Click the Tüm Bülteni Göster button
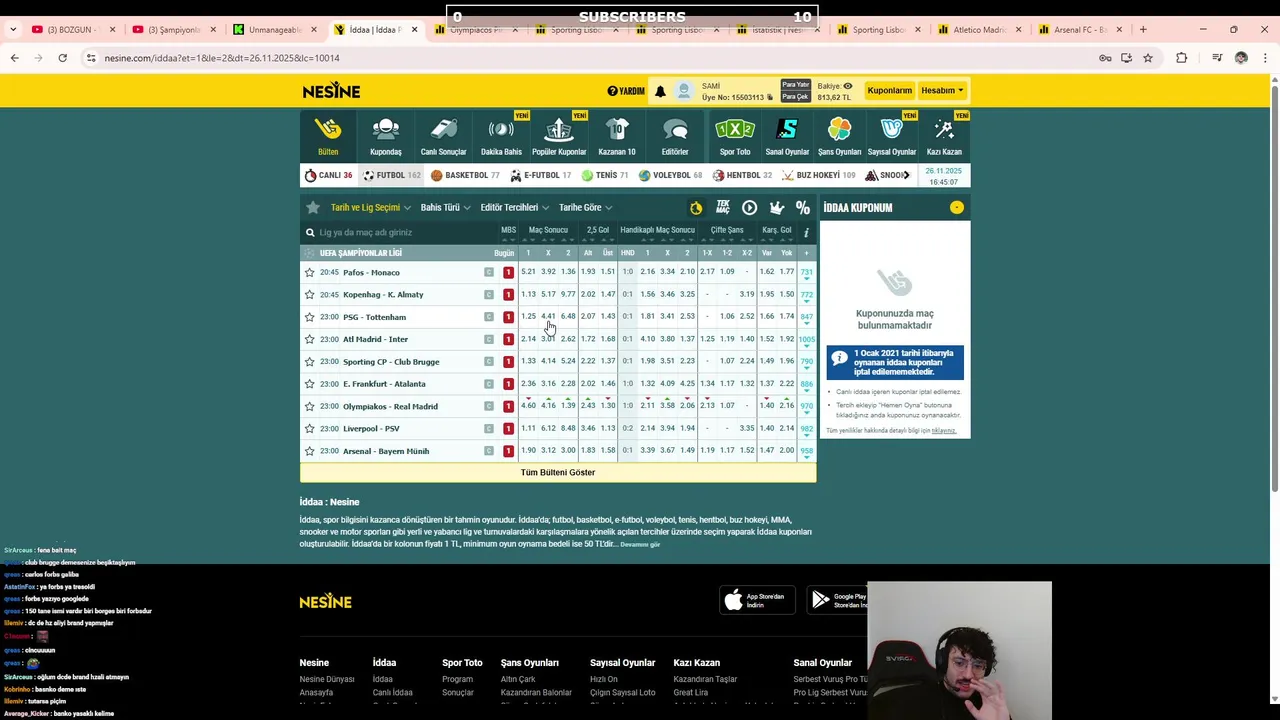The image size is (1280, 720). pos(558,472)
